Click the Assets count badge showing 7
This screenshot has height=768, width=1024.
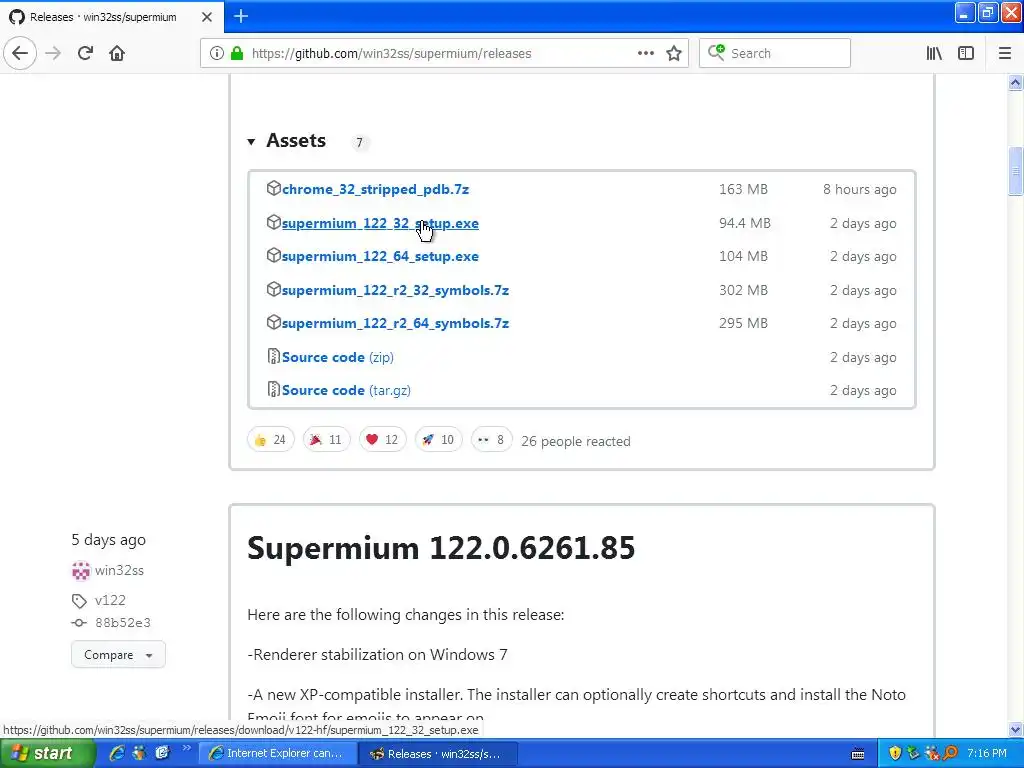(359, 142)
